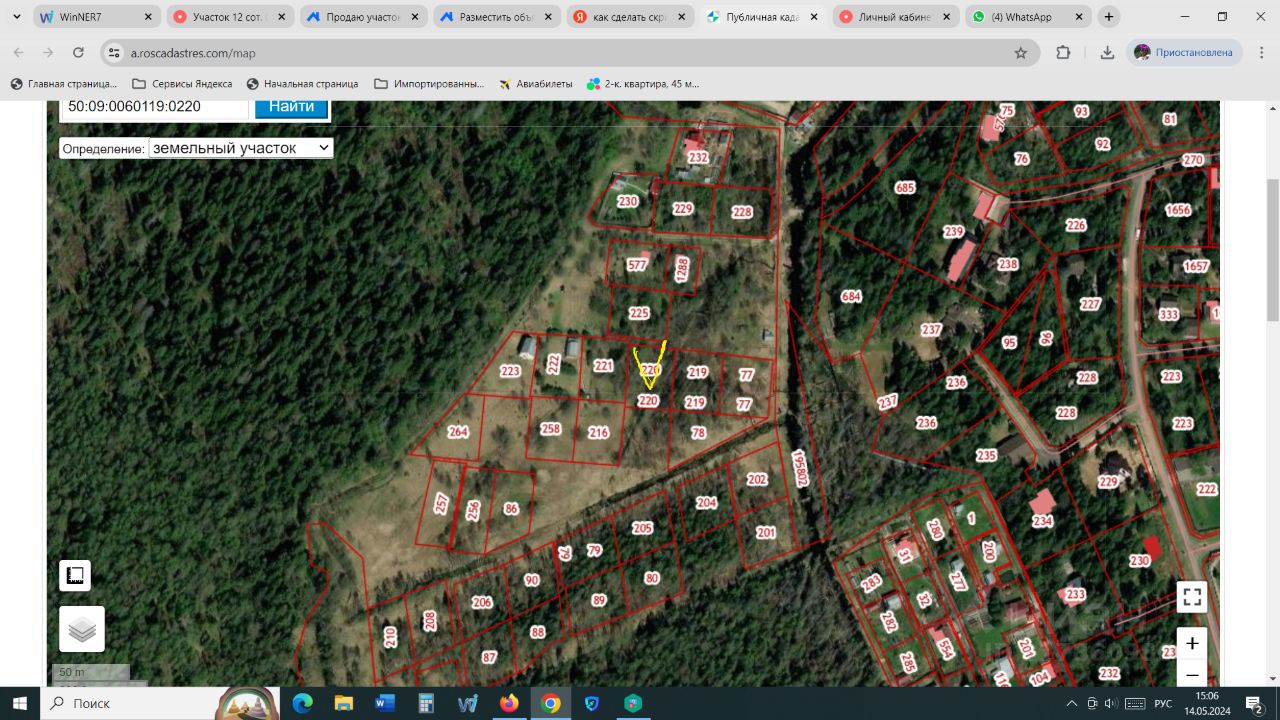Bookmark this page with the star icon
This screenshot has height=720, width=1280.
(1021, 53)
